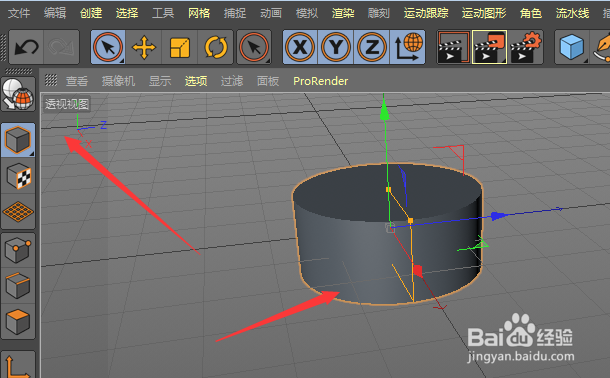
Task: Select the Move tool
Action: coord(144,47)
